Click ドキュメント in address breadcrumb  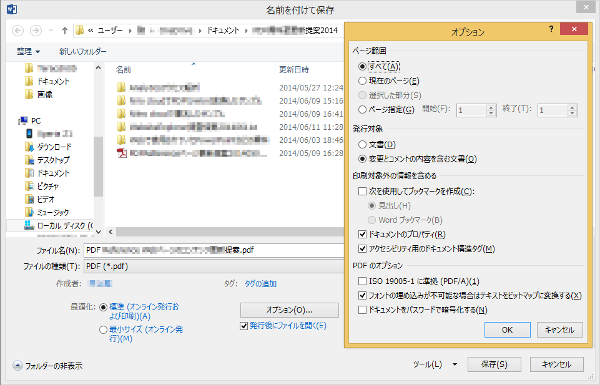pos(223,31)
